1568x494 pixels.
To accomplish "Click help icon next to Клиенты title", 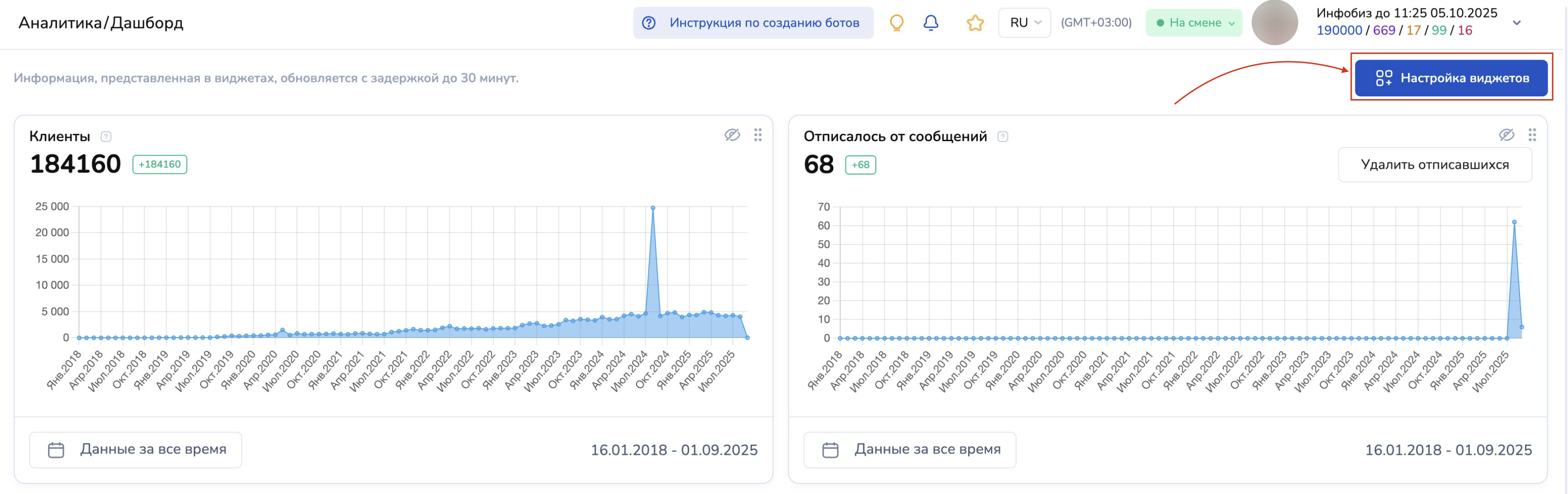I will (x=106, y=137).
